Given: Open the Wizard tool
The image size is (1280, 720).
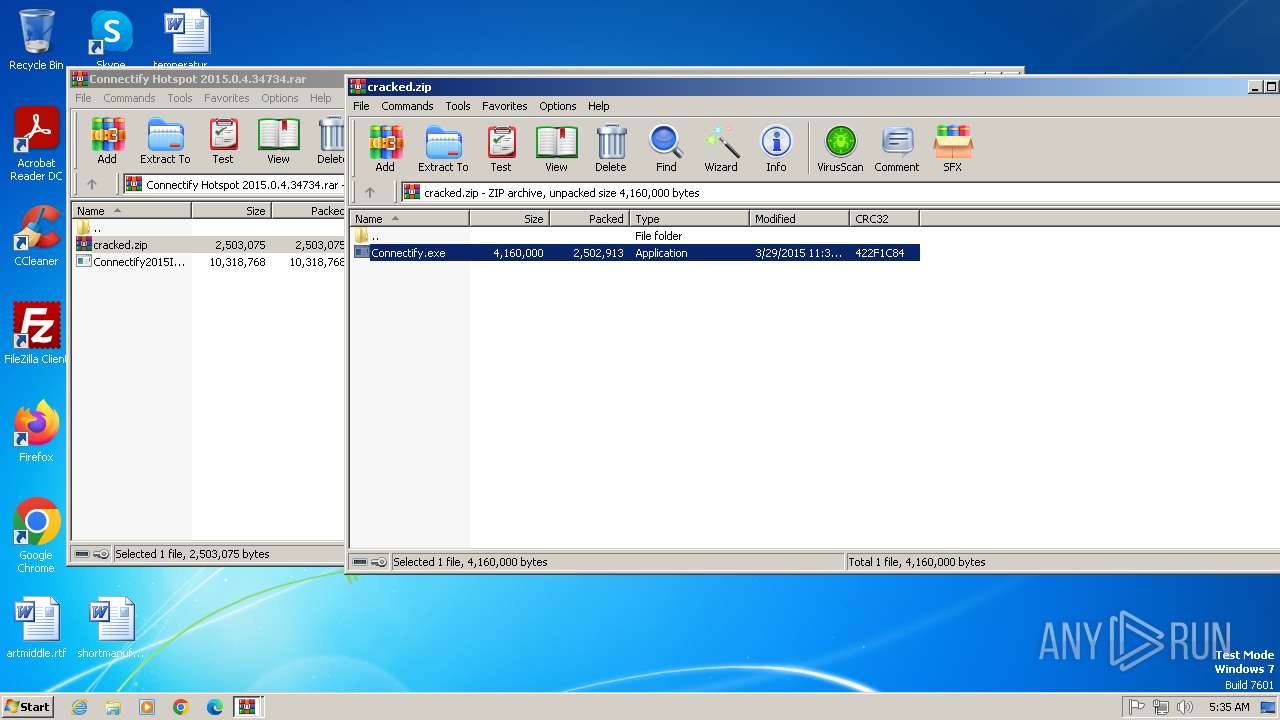Looking at the screenshot, I should click(721, 148).
